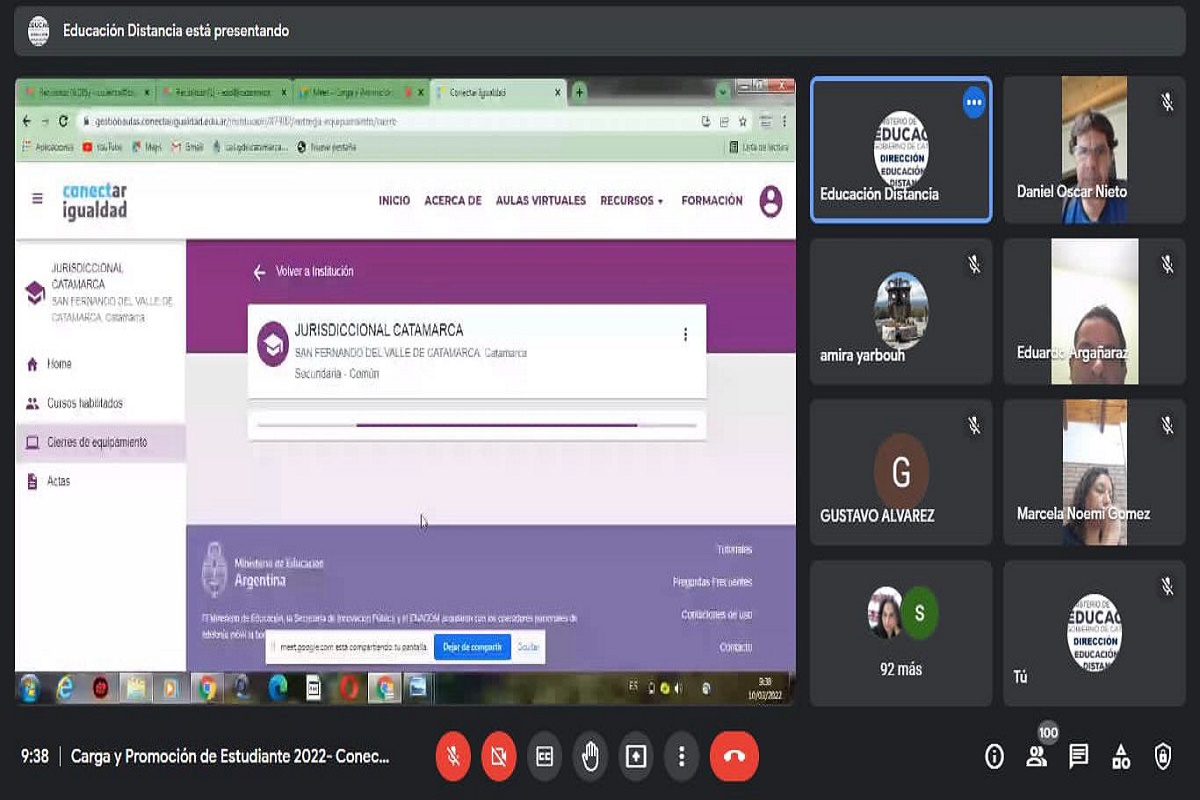Open the meeting chat panel
The image size is (1200, 800).
(x=1078, y=756)
